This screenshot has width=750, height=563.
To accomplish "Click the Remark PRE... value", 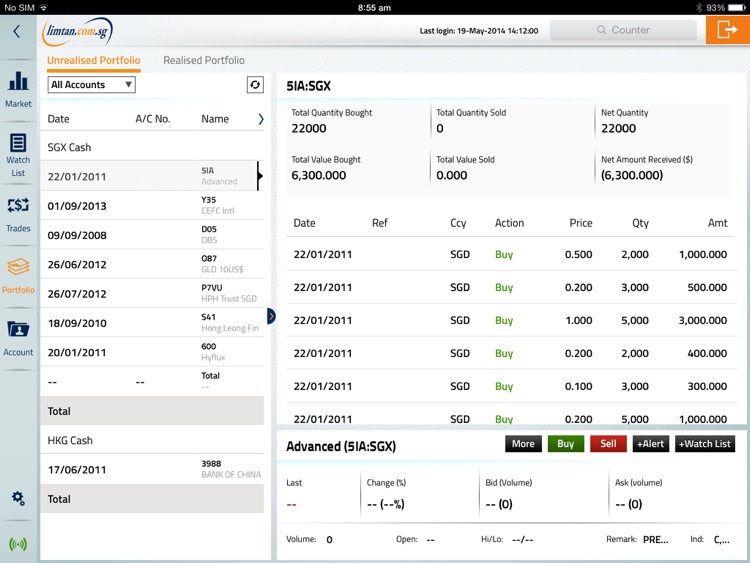I will 655,540.
